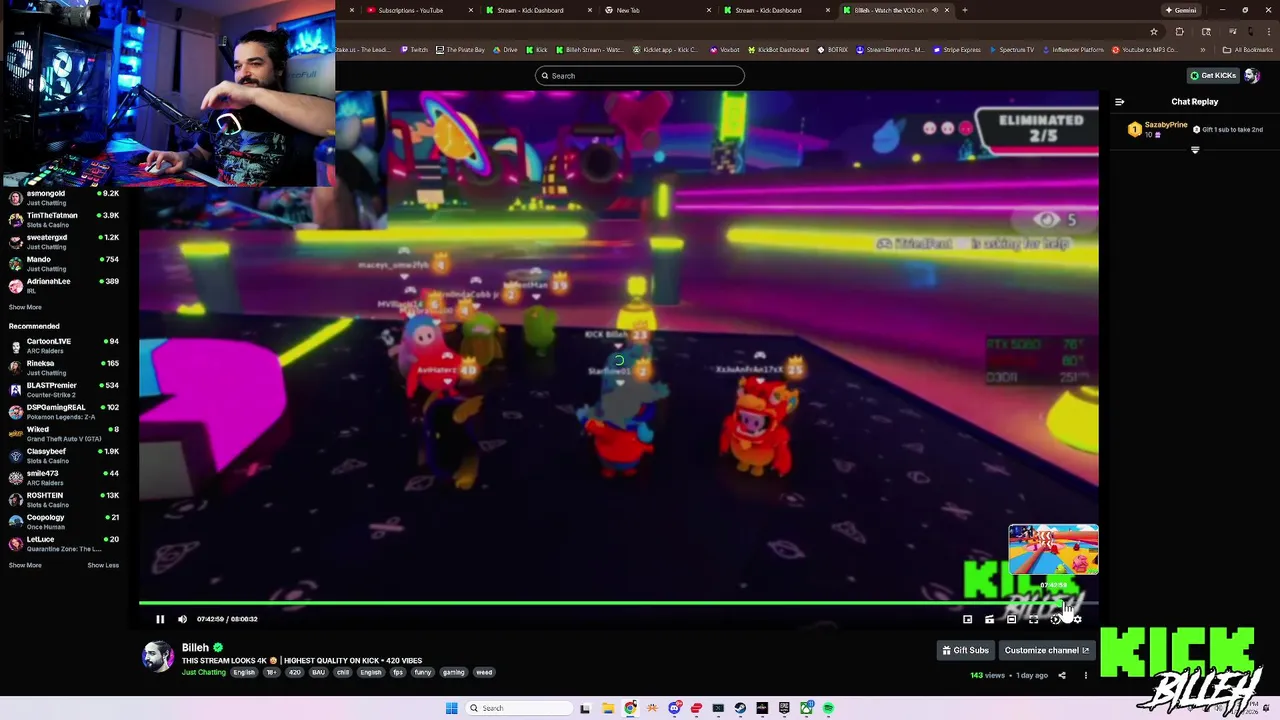Open a new browser tab with plus
1280x720 pixels.
click(964, 10)
